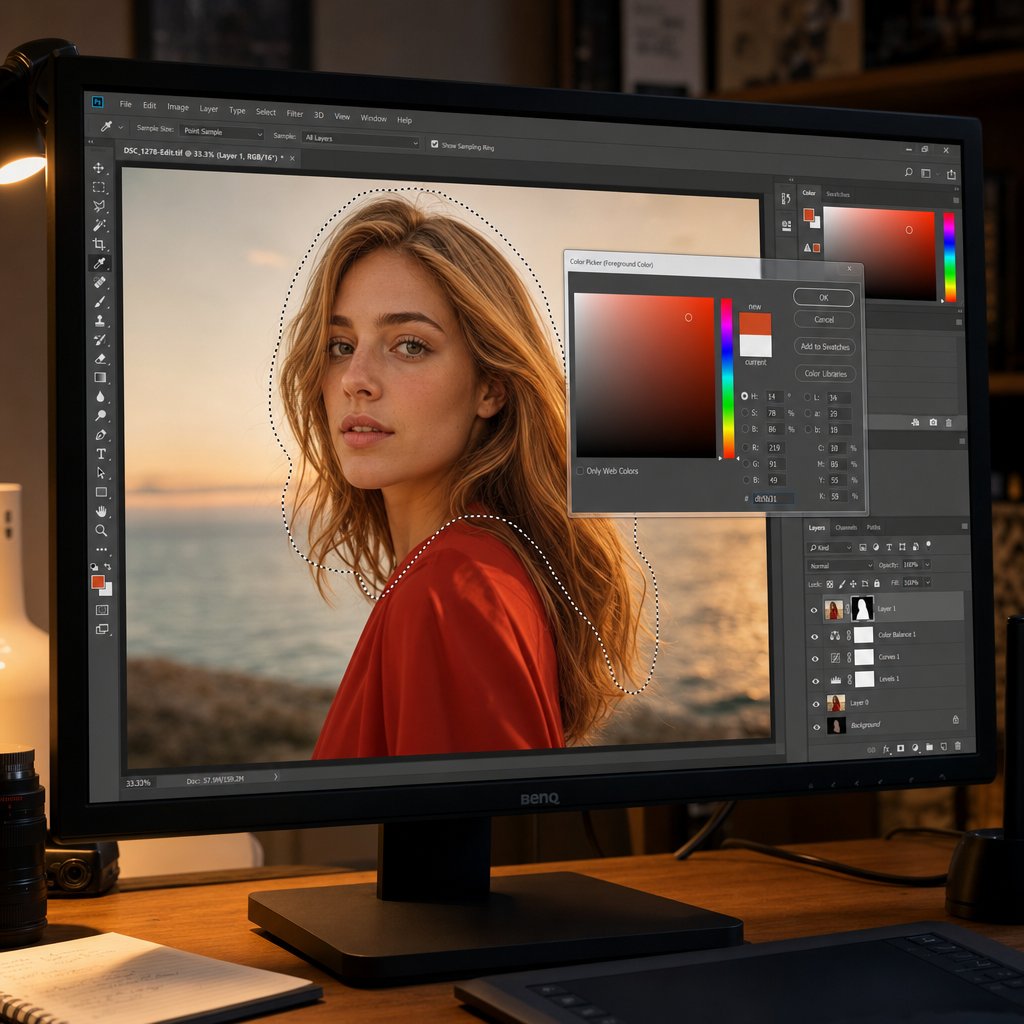The image size is (1024, 1024).
Task: Select the Crop tool
Action: [x=99, y=244]
